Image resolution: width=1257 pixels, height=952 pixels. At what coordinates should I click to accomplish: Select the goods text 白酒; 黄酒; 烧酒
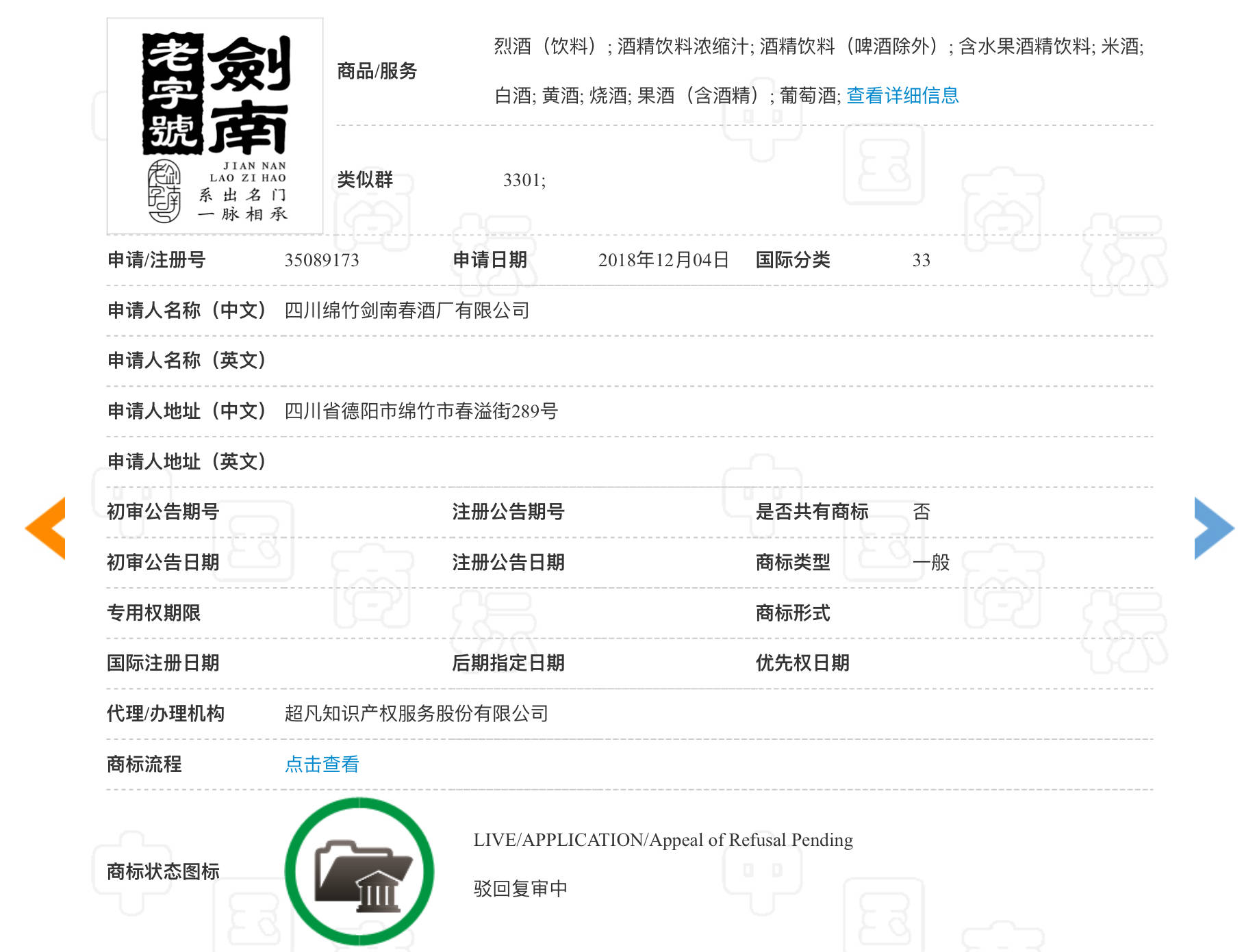tap(561, 96)
